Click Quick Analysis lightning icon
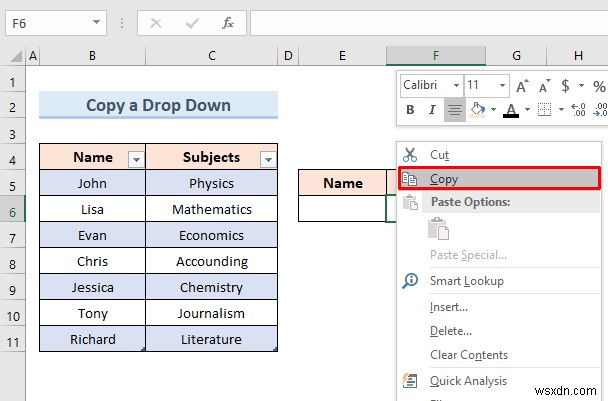This screenshot has width=608, height=401. pos(409,380)
